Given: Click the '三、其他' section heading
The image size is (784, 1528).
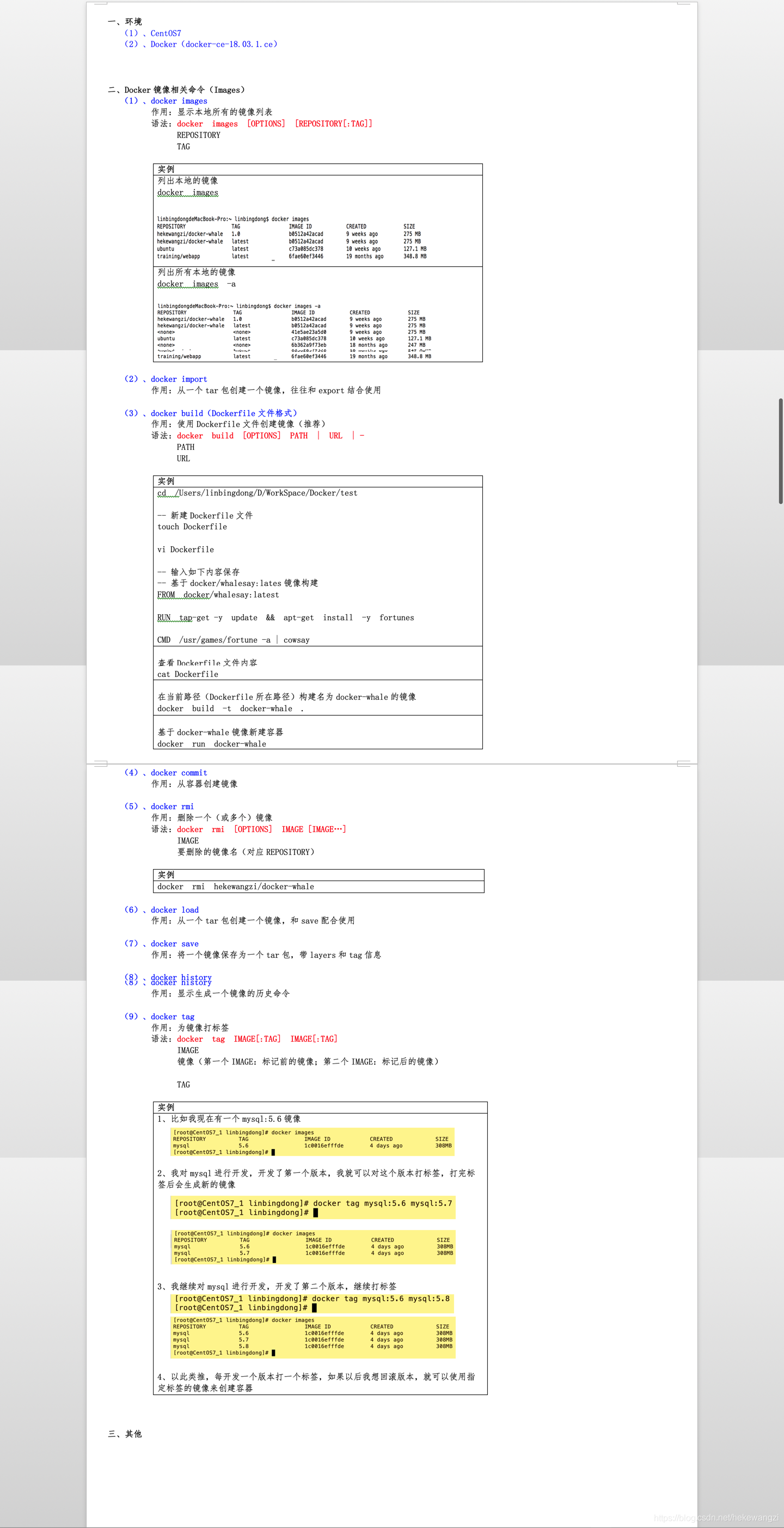Looking at the screenshot, I should (125, 1434).
